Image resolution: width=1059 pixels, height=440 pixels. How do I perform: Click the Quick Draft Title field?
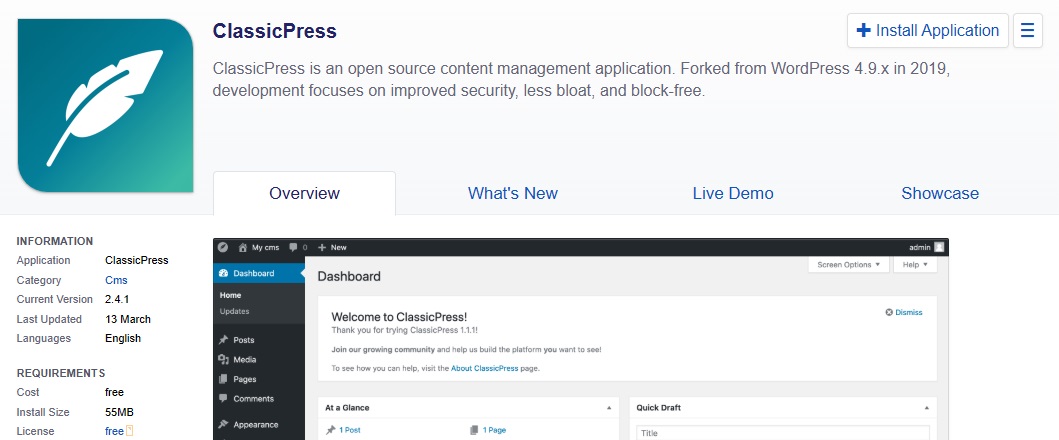click(783, 433)
